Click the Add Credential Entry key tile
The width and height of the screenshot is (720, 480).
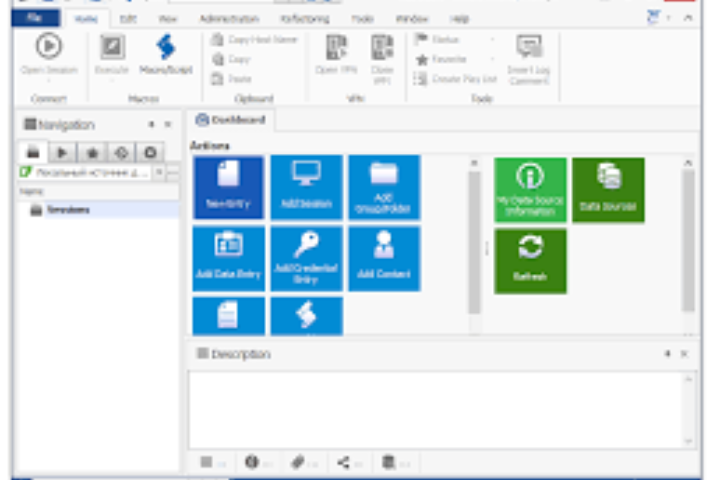[306, 259]
